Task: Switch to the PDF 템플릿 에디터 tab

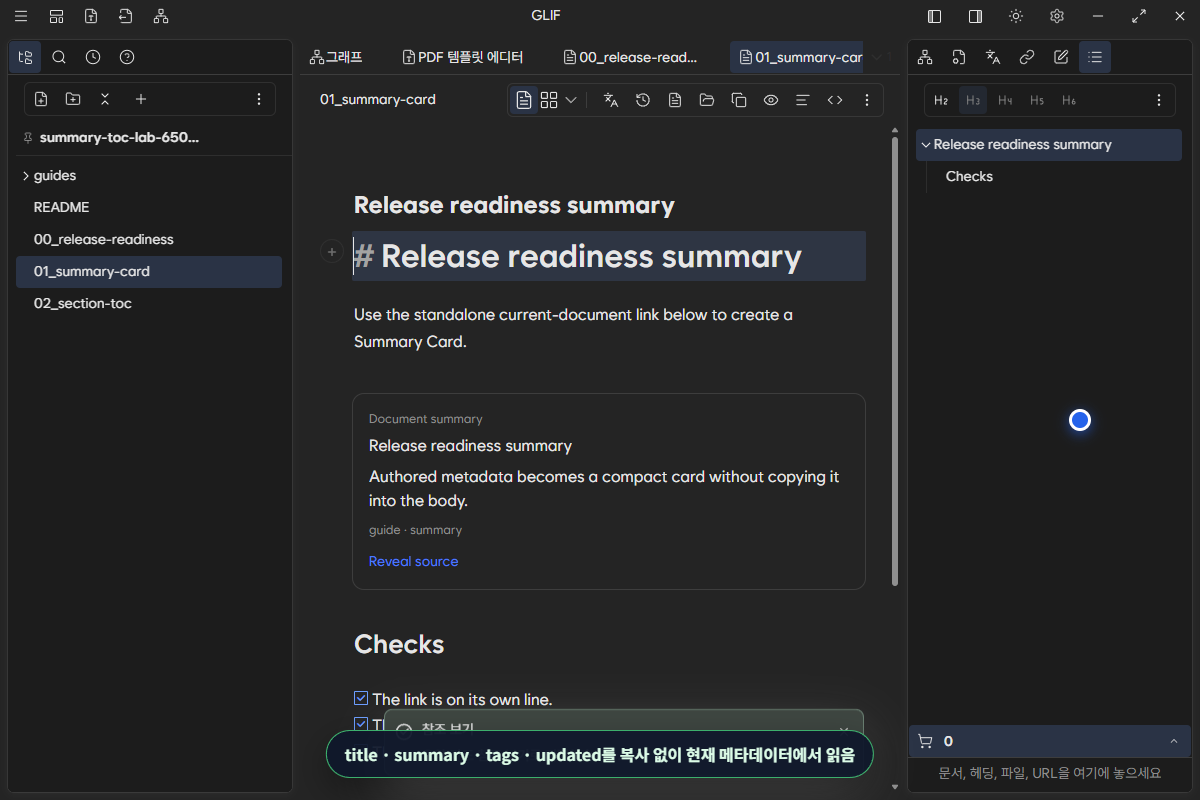Action: point(463,57)
